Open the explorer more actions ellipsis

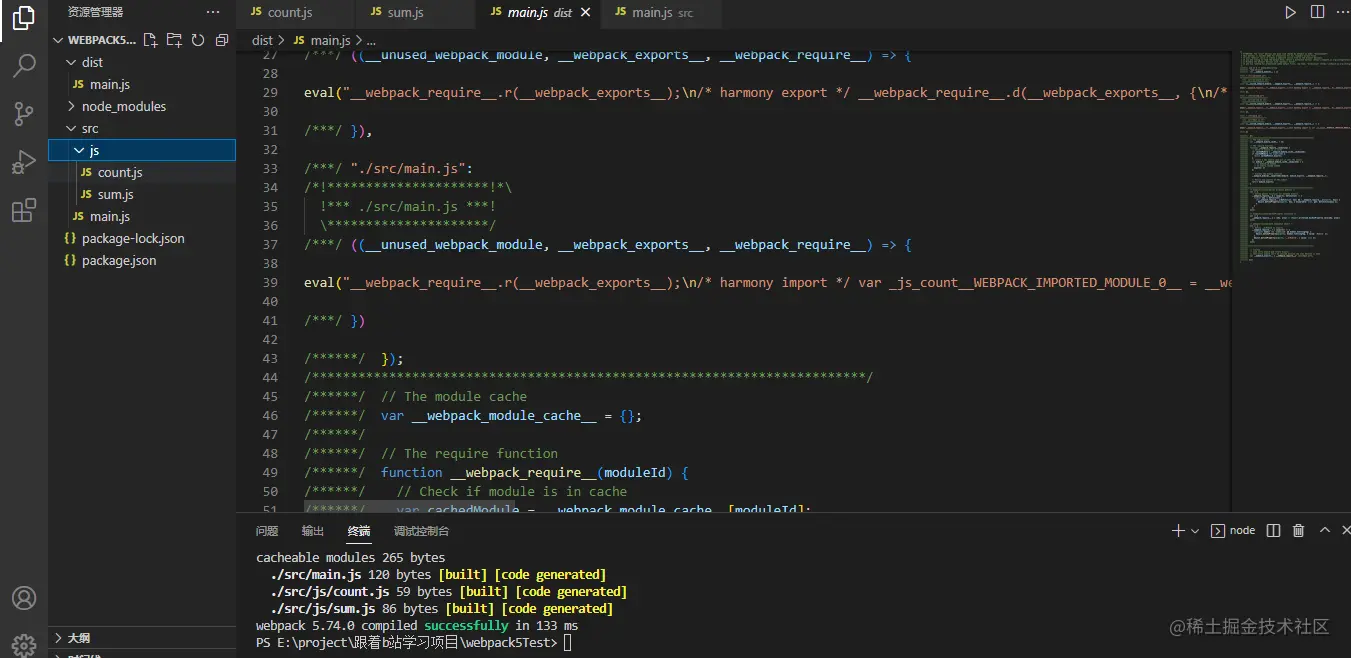(212, 12)
